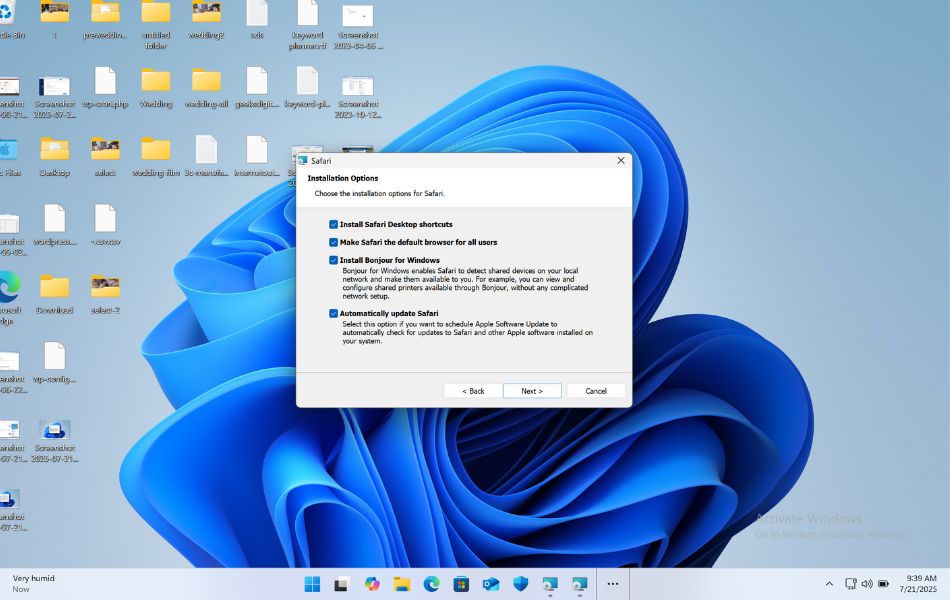The height and width of the screenshot is (600, 950).
Task: Click the Safari icon in the installer title bar
Action: (303, 160)
